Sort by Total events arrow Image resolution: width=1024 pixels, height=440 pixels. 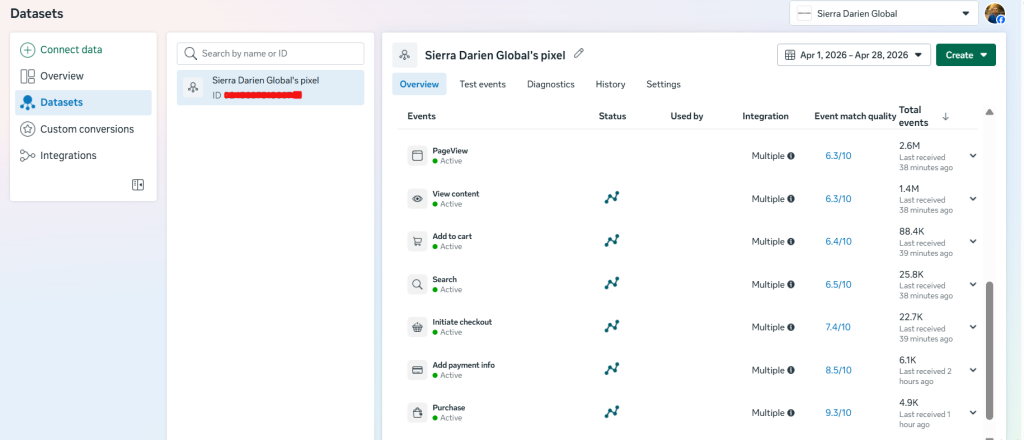pos(945,116)
